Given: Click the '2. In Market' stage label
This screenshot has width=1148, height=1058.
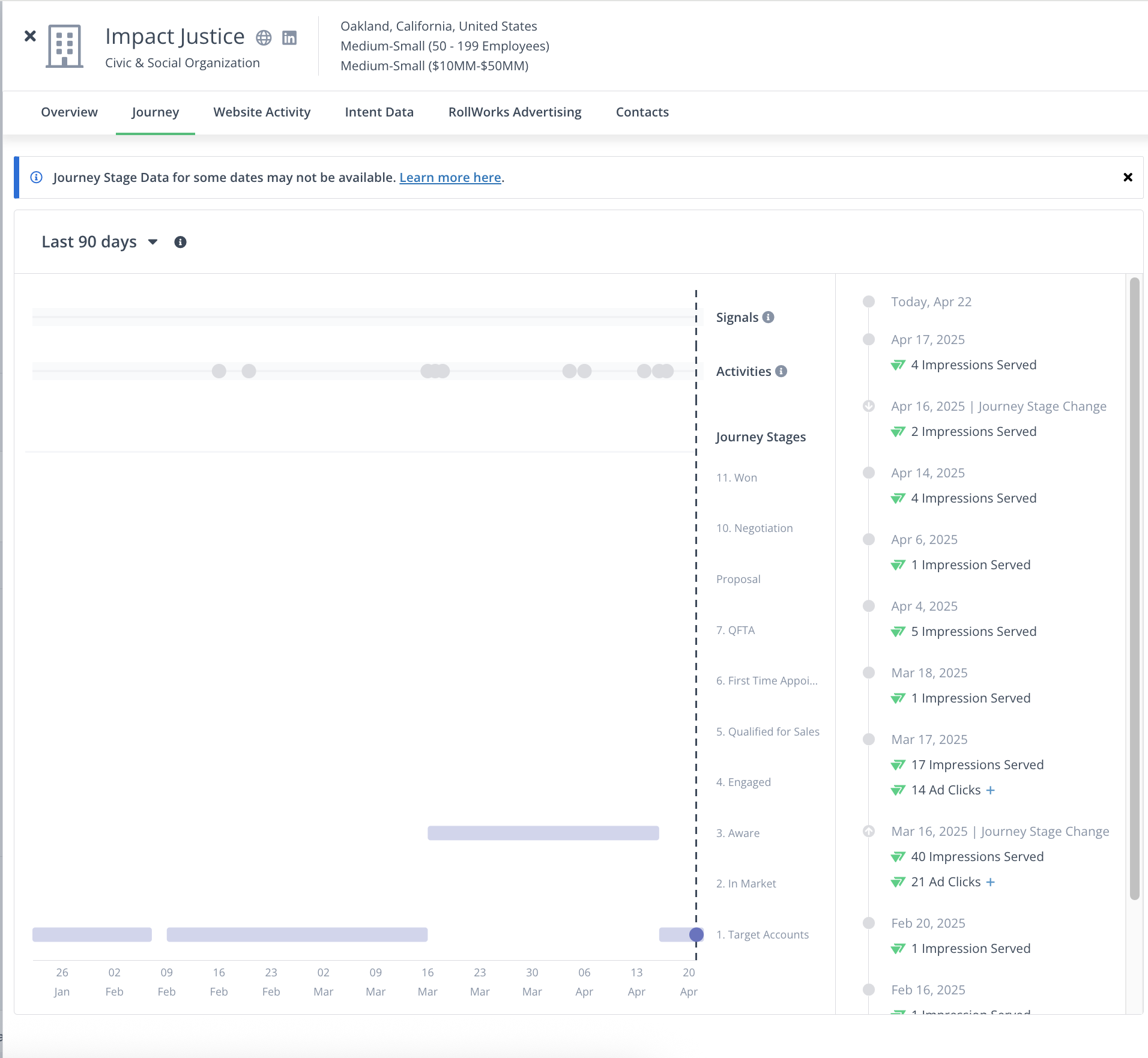Looking at the screenshot, I should [746, 884].
